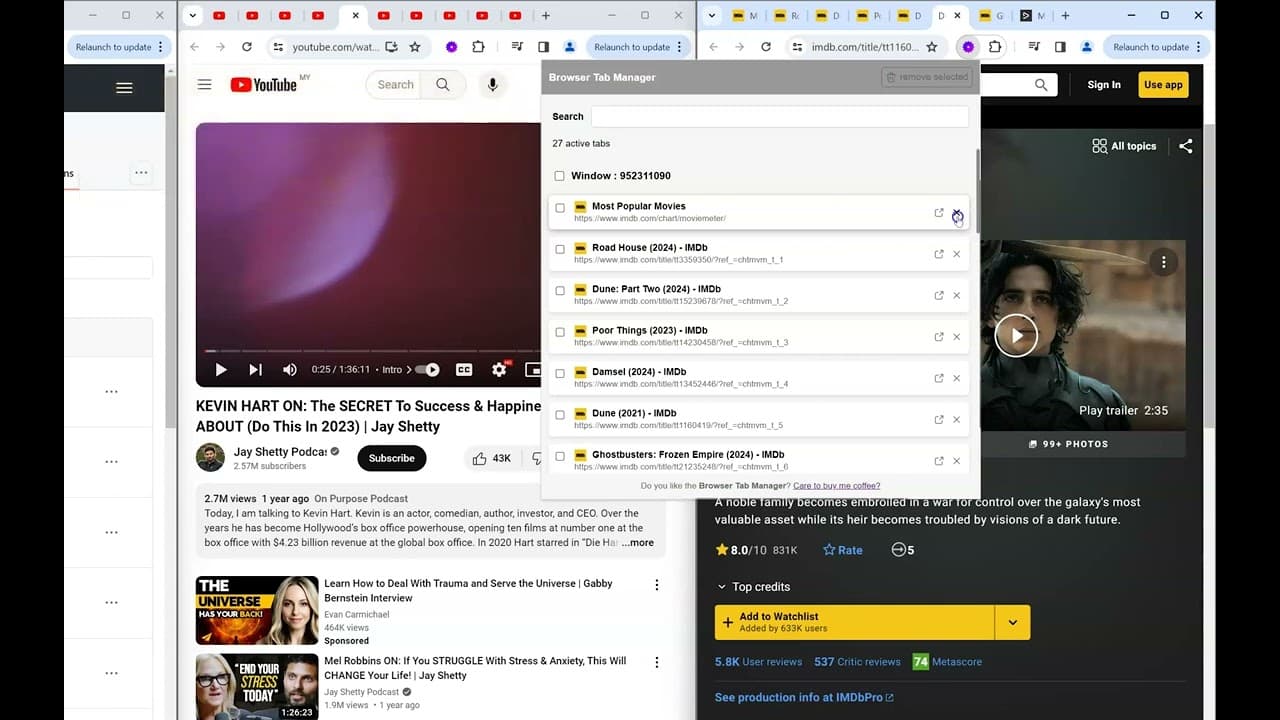The image size is (1280, 720).
Task: Check the Window : 952311090 checkbox
Action: (x=559, y=176)
